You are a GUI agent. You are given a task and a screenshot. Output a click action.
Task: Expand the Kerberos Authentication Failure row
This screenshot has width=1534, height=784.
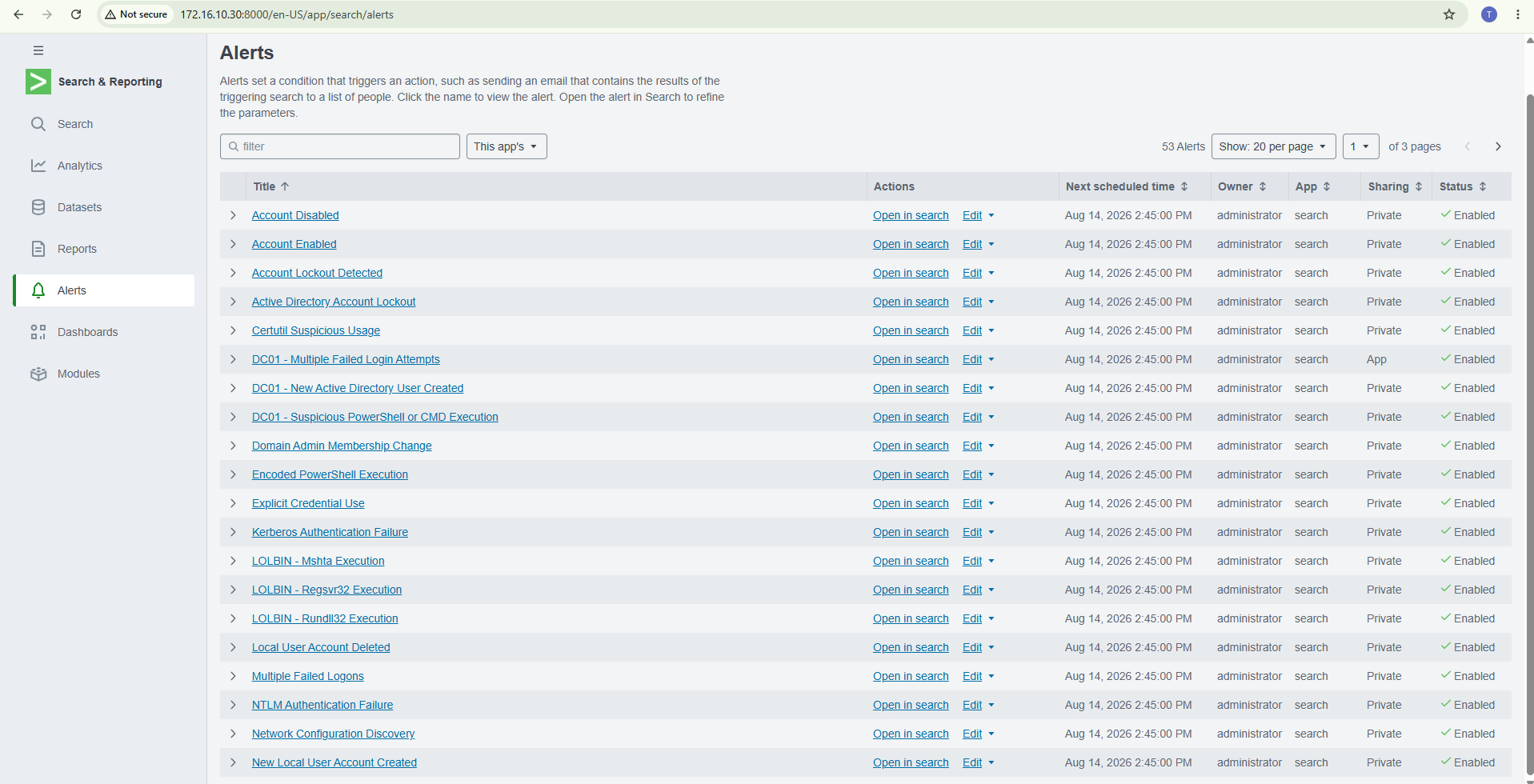(233, 532)
